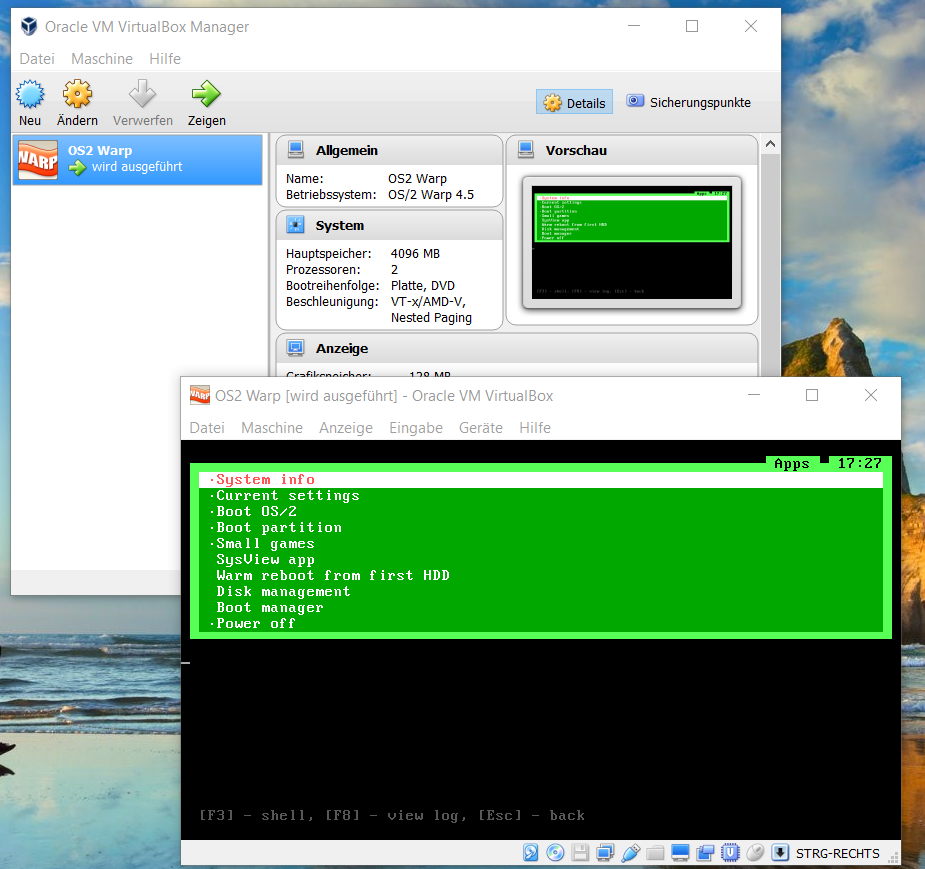Open VM settings via Ändern gear icon
The width and height of the screenshot is (925, 869).
(x=77, y=94)
